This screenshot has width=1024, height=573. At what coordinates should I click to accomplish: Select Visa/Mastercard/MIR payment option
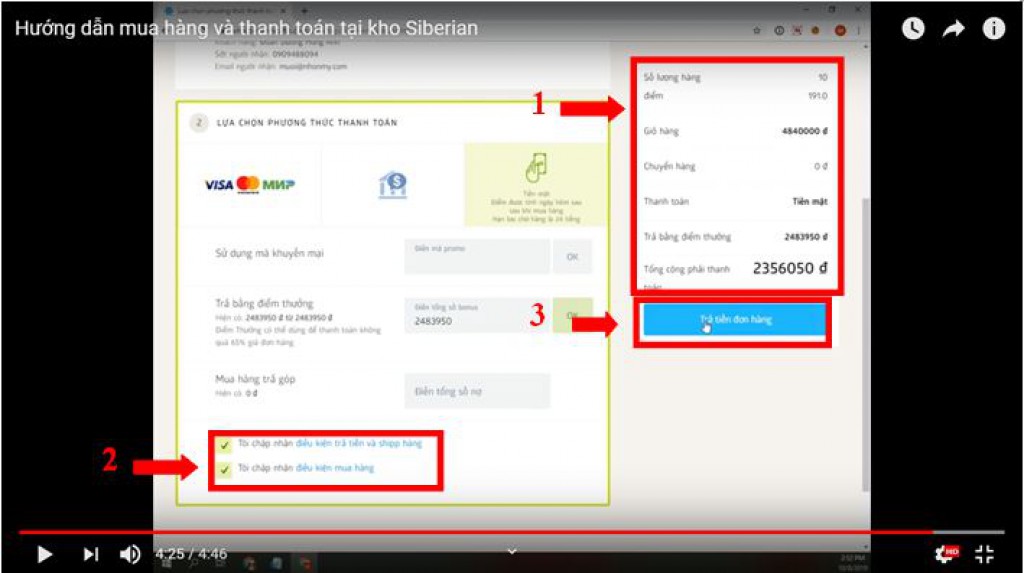tap(249, 184)
